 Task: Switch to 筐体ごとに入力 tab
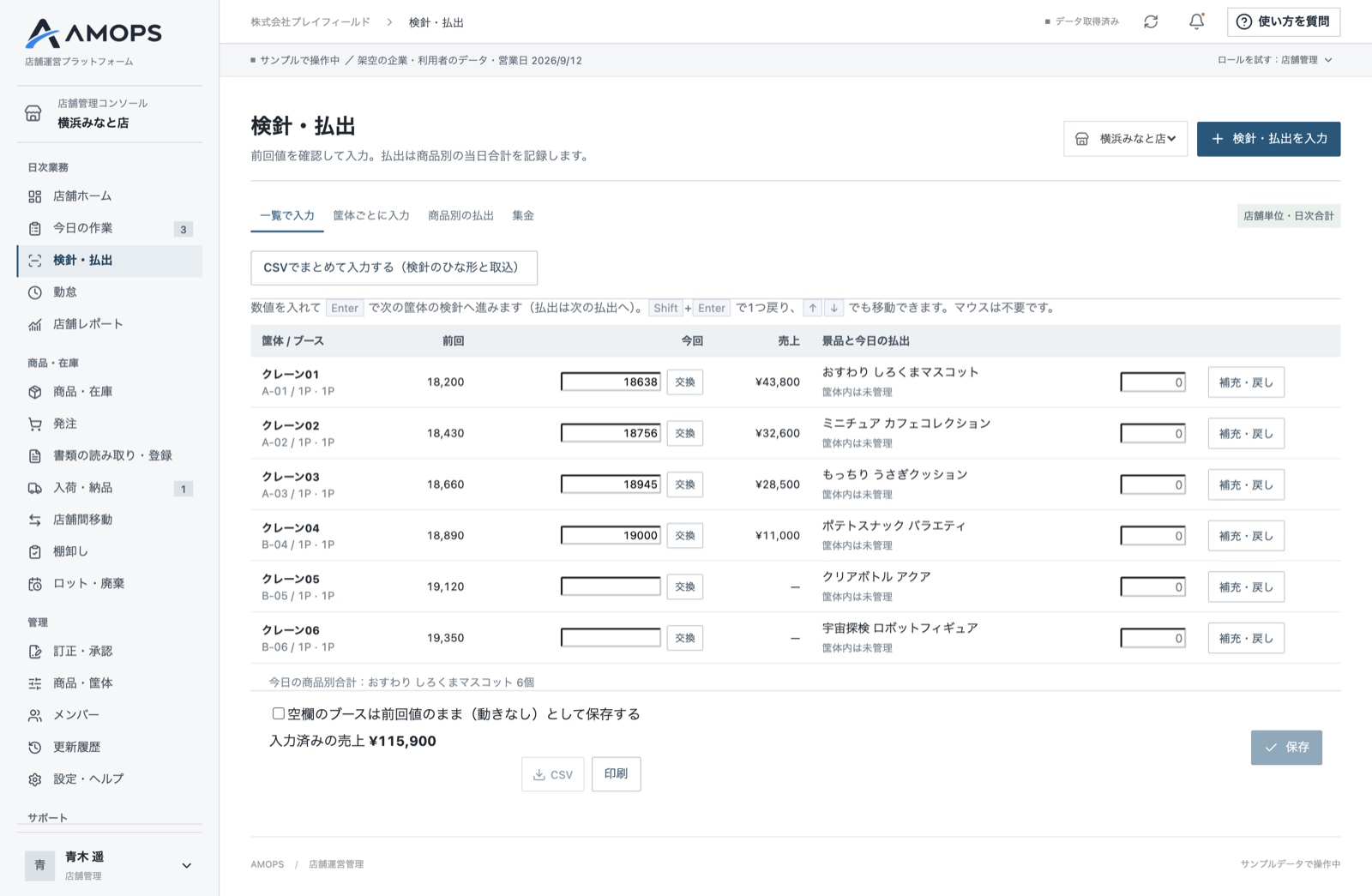[x=371, y=216]
